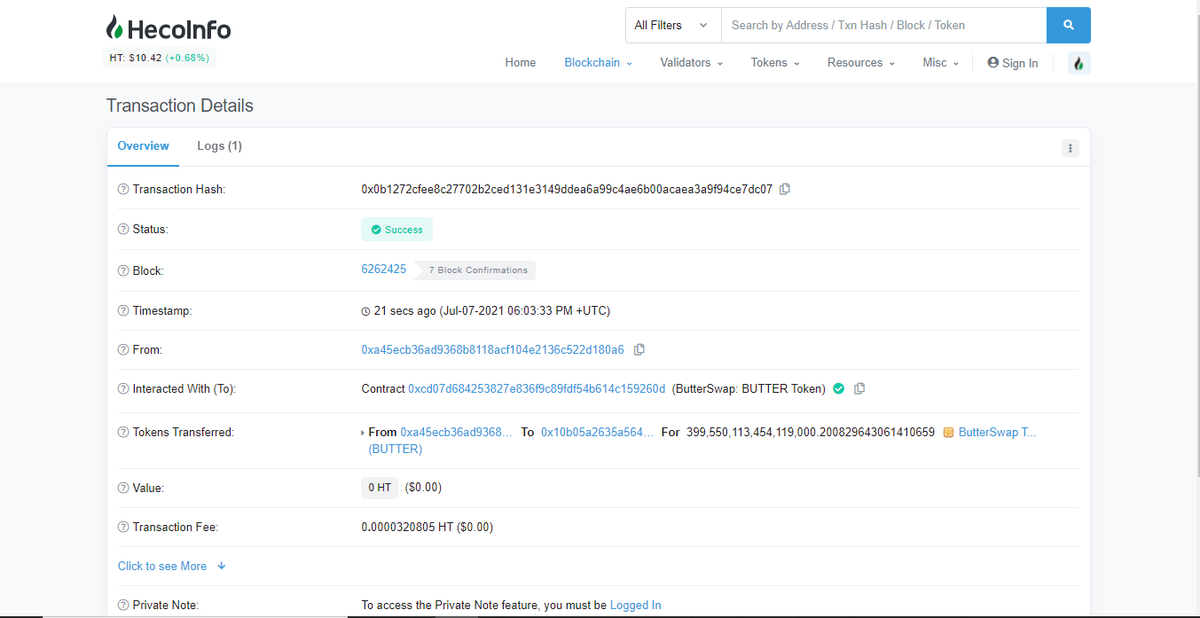Click the Transaction Details heading
The height and width of the screenshot is (618, 1200).
click(180, 106)
